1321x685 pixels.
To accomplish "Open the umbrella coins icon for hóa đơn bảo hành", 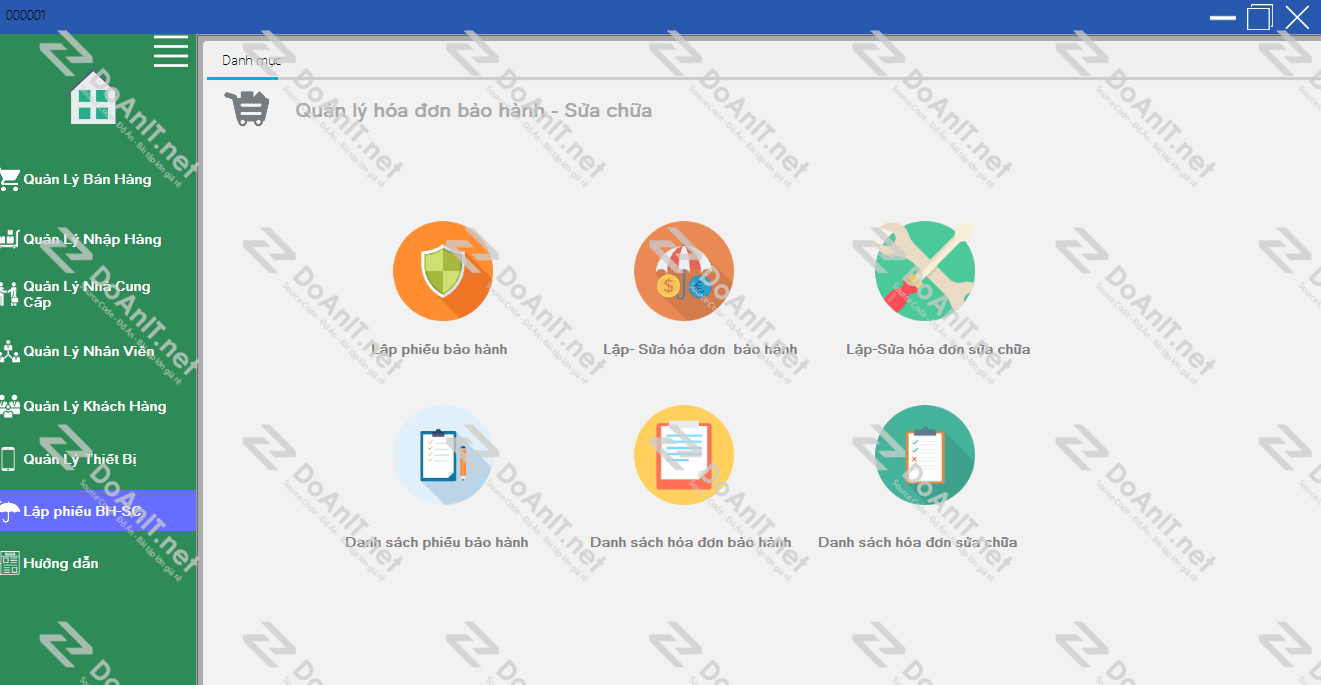I will 684,271.
